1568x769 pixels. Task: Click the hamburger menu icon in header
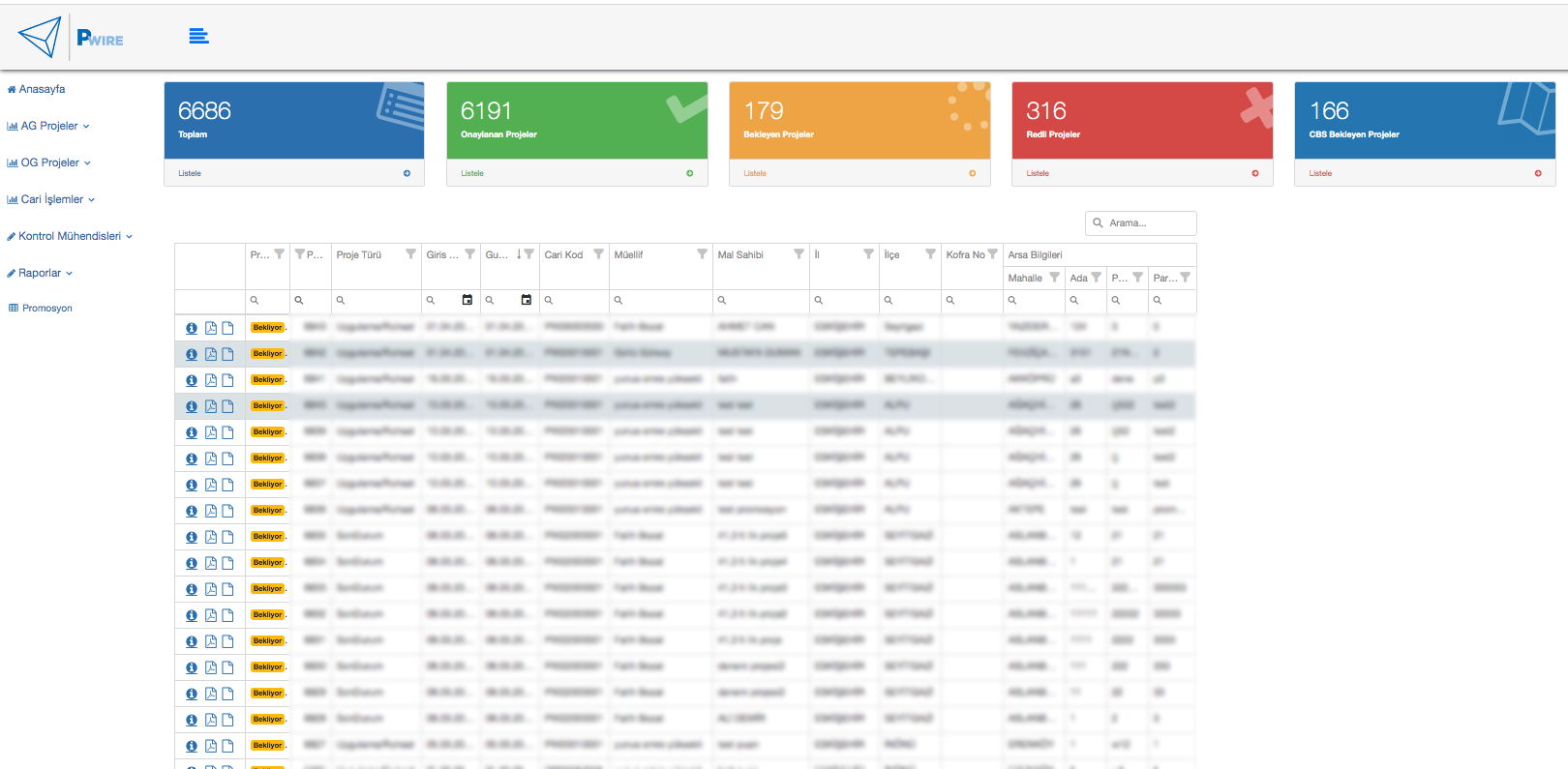pos(198,36)
